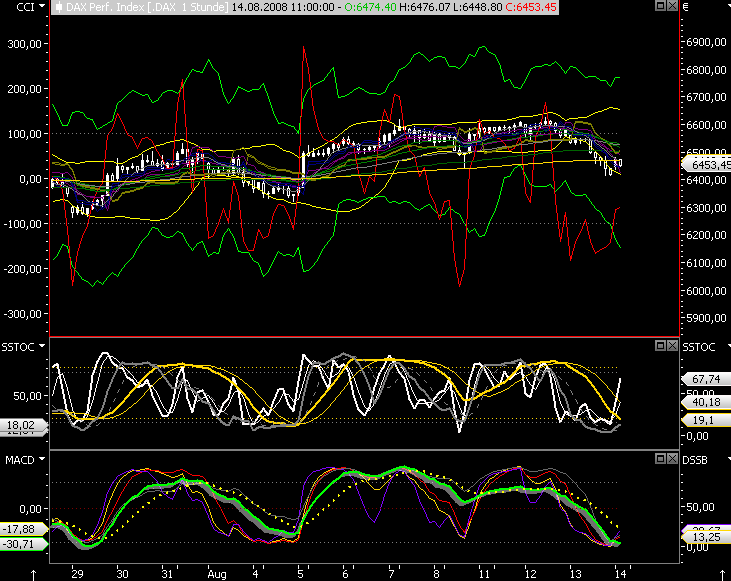Image resolution: width=731 pixels, height=581 pixels.
Task: Select the SSTOC value marker 67,74
Action: click(x=706, y=379)
